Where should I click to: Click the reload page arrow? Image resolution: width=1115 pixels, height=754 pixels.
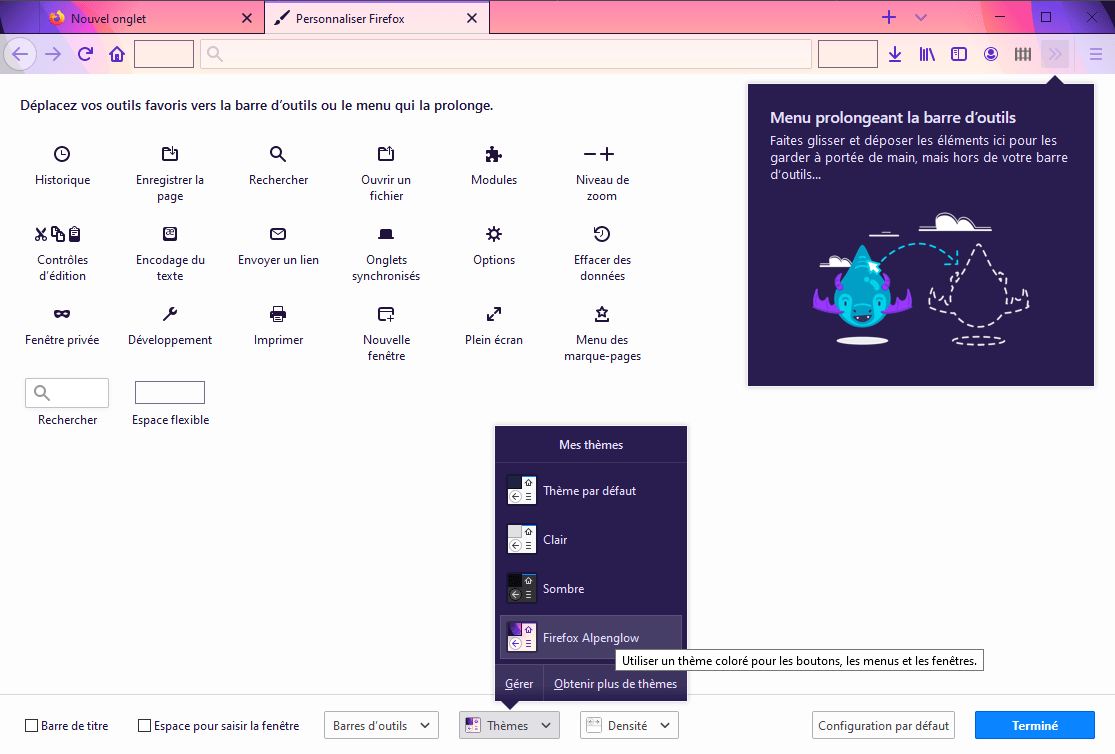[x=85, y=54]
